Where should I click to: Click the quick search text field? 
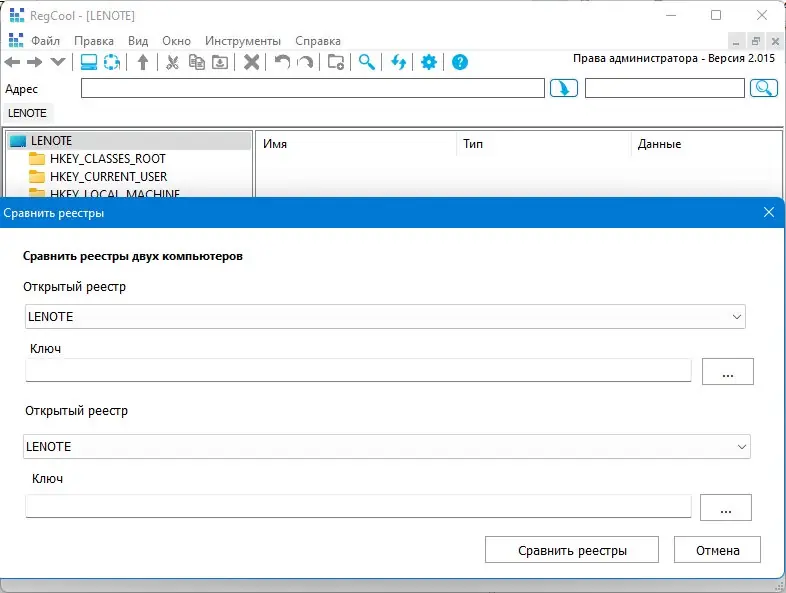tap(665, 88)
